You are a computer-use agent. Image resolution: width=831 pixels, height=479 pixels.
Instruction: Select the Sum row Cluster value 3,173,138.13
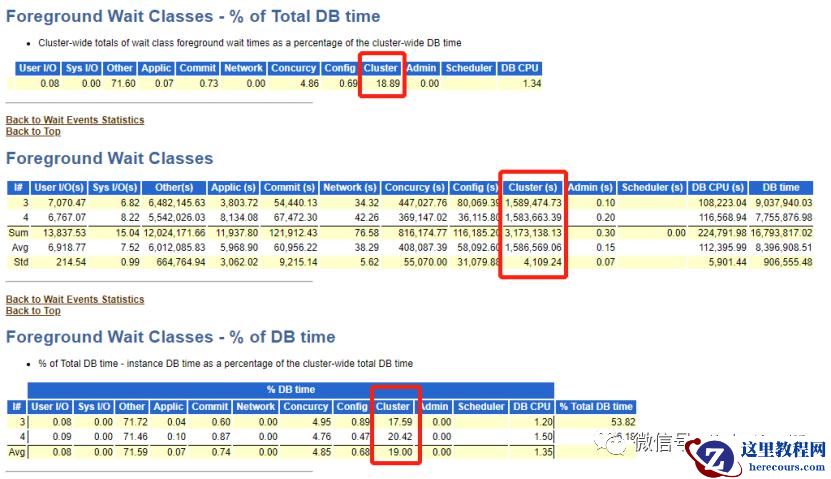coord(533,233)
